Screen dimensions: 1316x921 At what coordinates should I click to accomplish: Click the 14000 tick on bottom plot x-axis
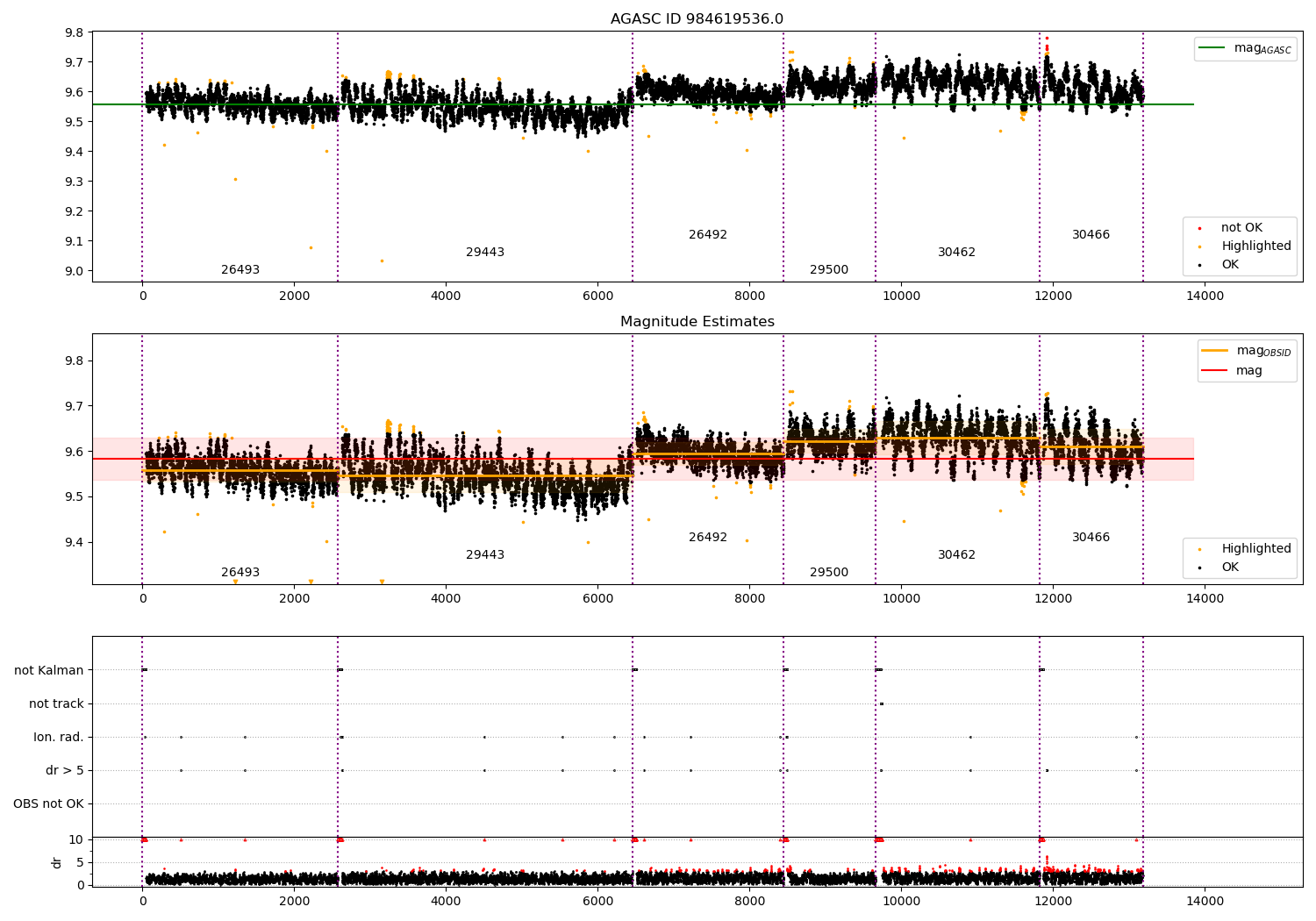pos(1205,901)
